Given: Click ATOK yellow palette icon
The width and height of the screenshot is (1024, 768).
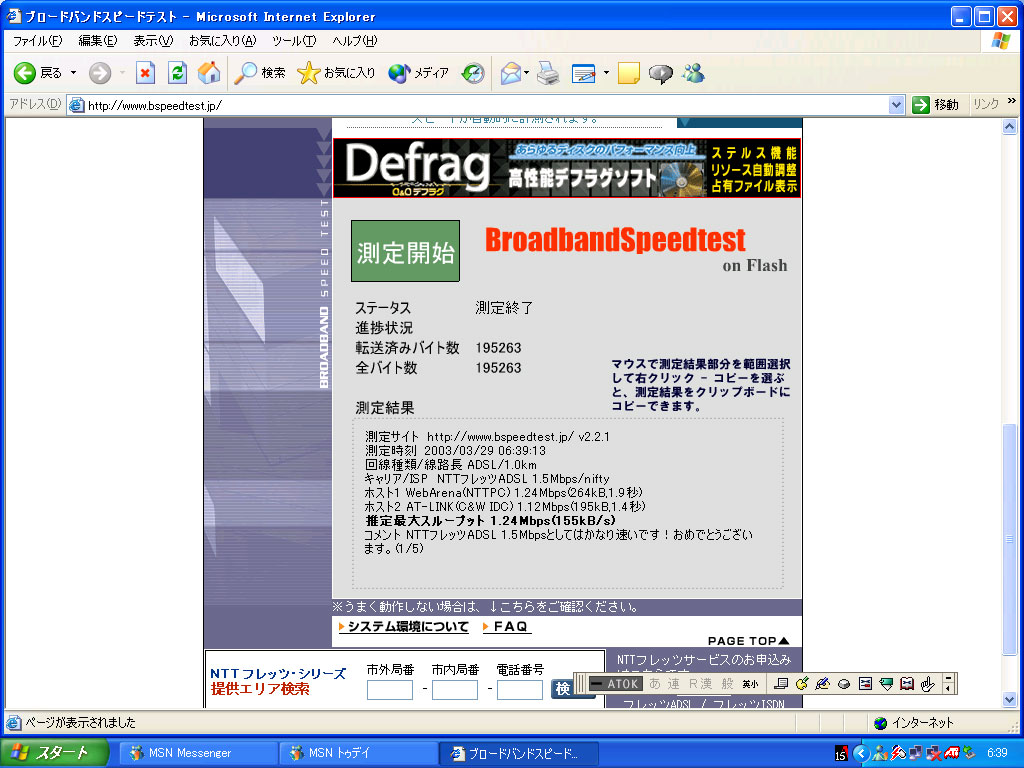Looking at the screenshot, I should pyautogui.click(x=802, y=684).
